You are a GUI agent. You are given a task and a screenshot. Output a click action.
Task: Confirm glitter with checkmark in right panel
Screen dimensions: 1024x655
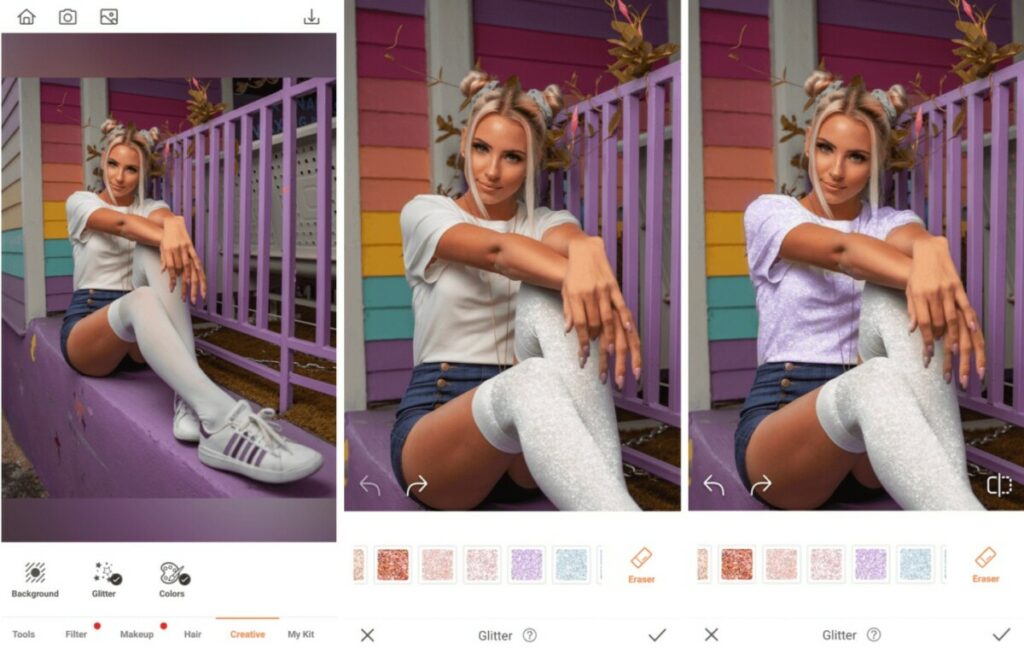point(1001,635)
